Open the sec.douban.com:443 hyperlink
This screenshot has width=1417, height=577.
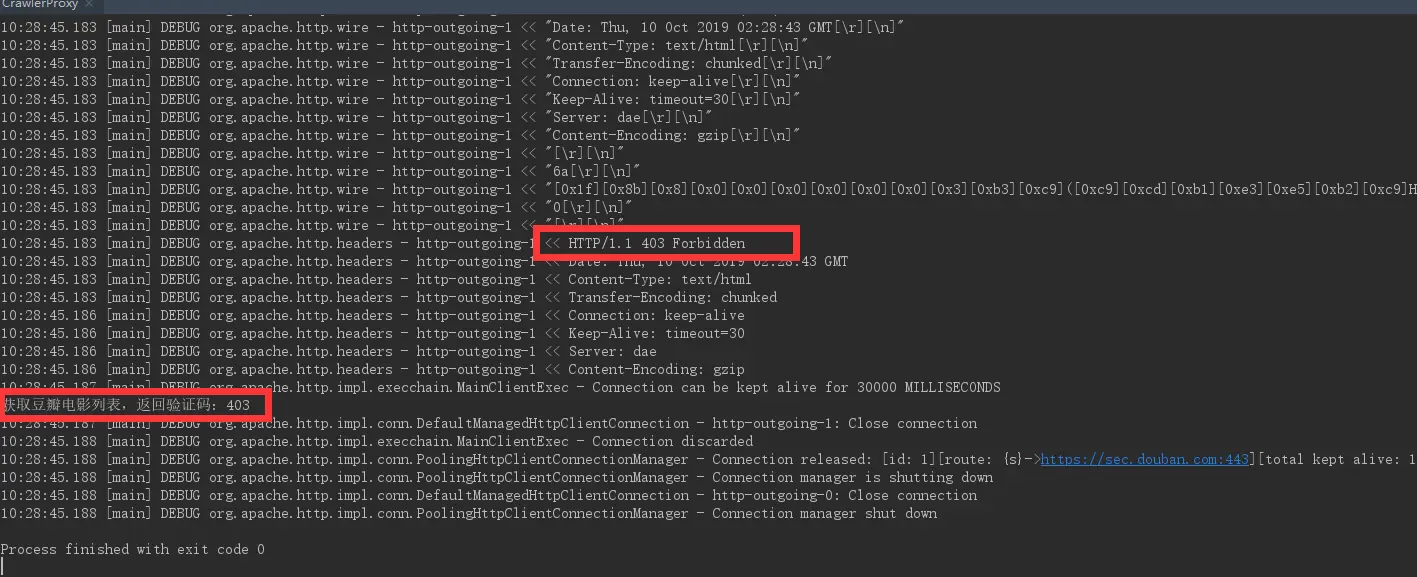(x=1145, y=459)
